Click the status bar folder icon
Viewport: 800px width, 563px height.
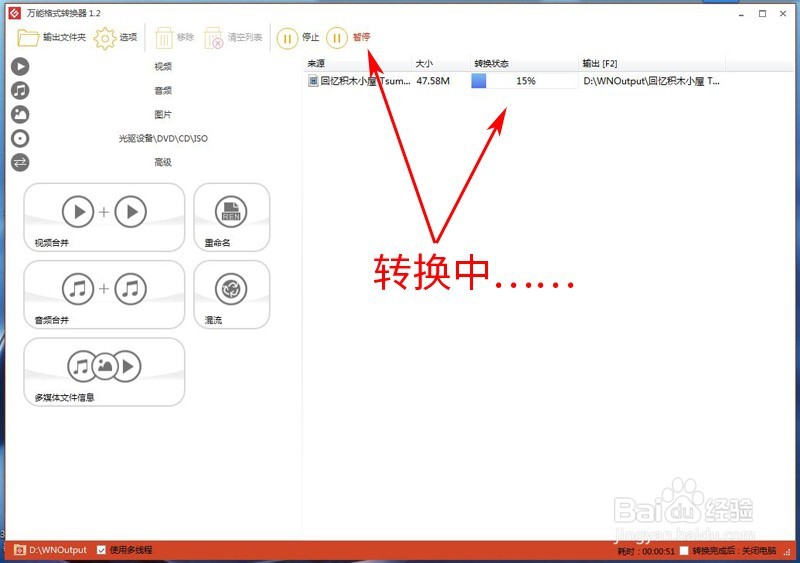click(x=20, y=550)
